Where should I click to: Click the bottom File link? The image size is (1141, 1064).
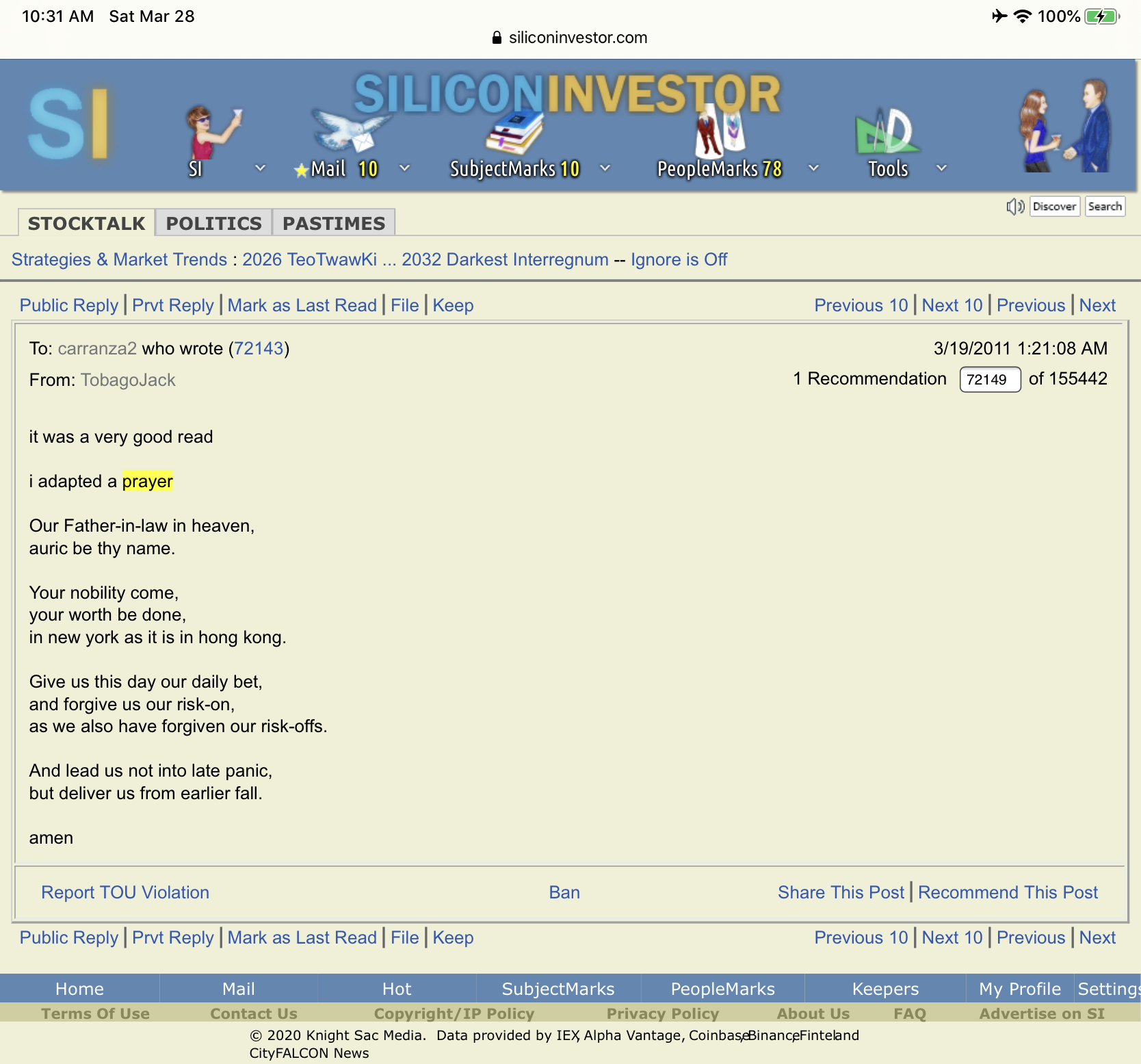[x=405, y=937]
